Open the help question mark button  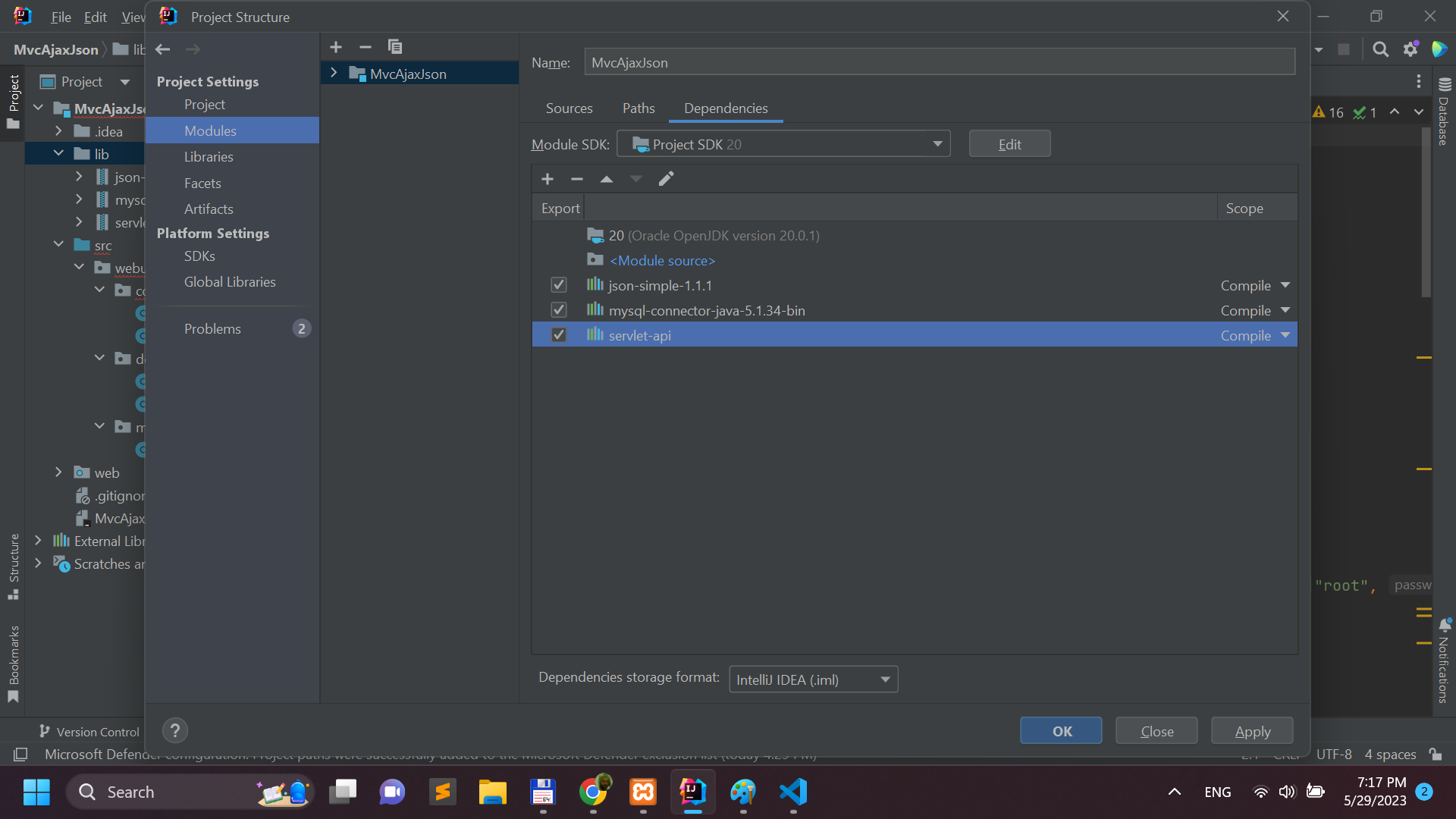pos(175,730)
